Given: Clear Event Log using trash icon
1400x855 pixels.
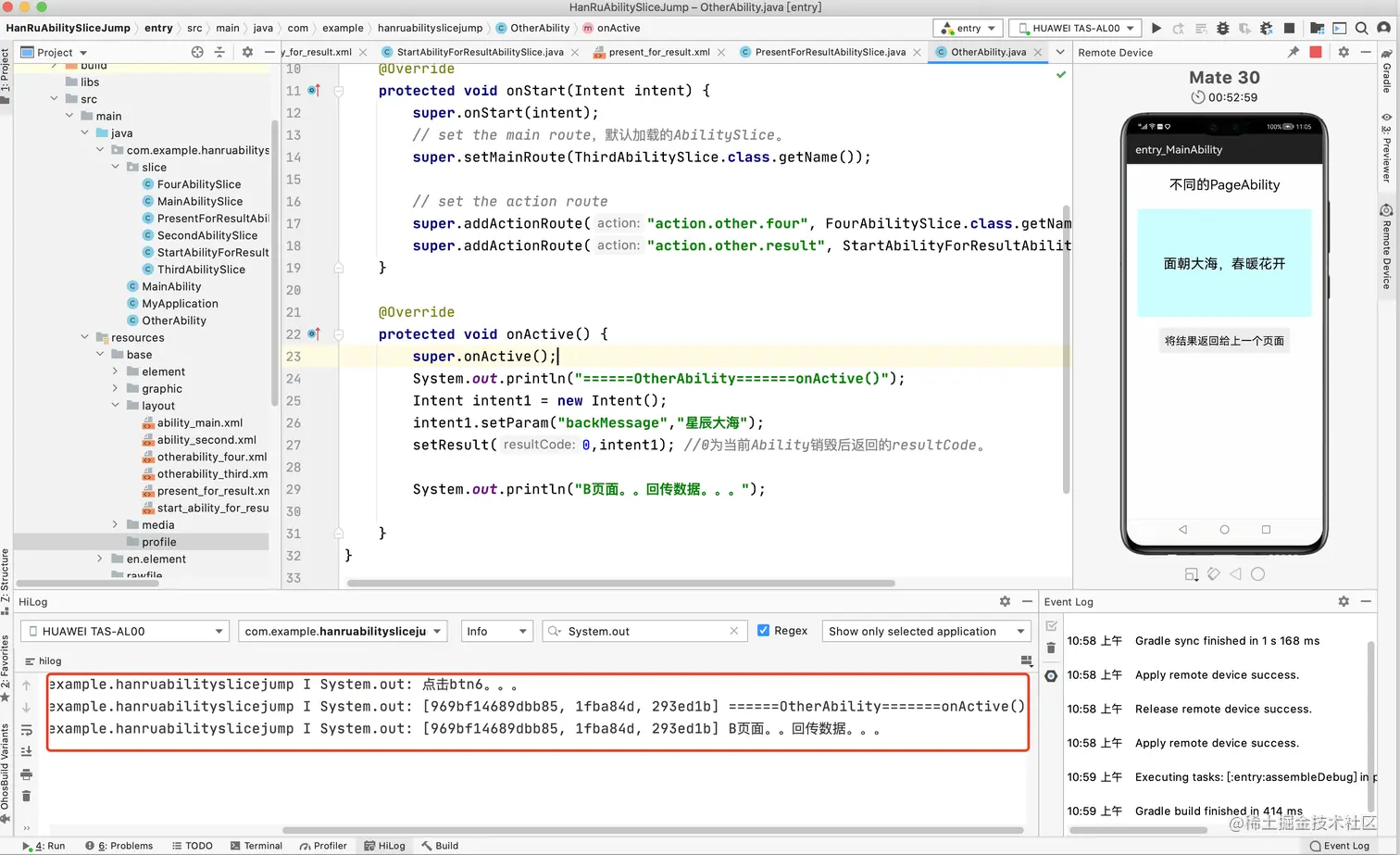Looking at the screenshot, I should [1051, 648].
